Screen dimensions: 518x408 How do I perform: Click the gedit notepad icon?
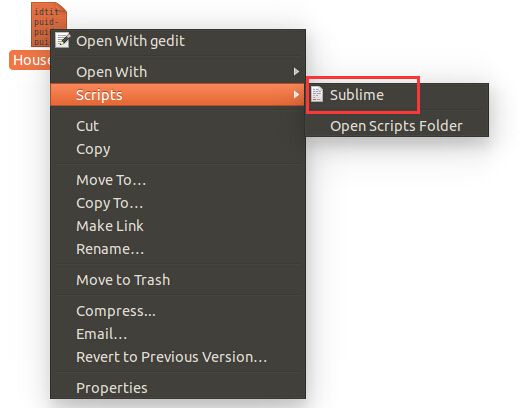click(62, 41)
